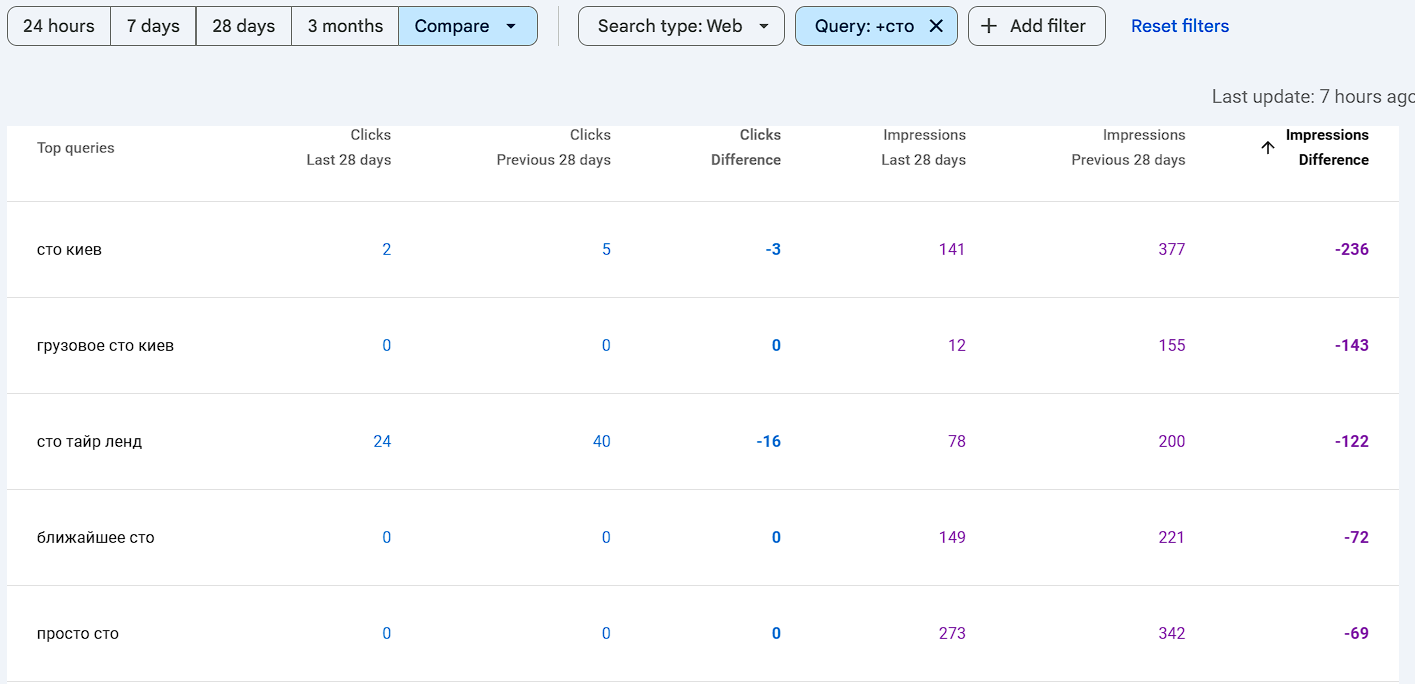Select the грузовое сто киев query row
The height and width of the screenshot is (684, 1415).
click(105, 346)
